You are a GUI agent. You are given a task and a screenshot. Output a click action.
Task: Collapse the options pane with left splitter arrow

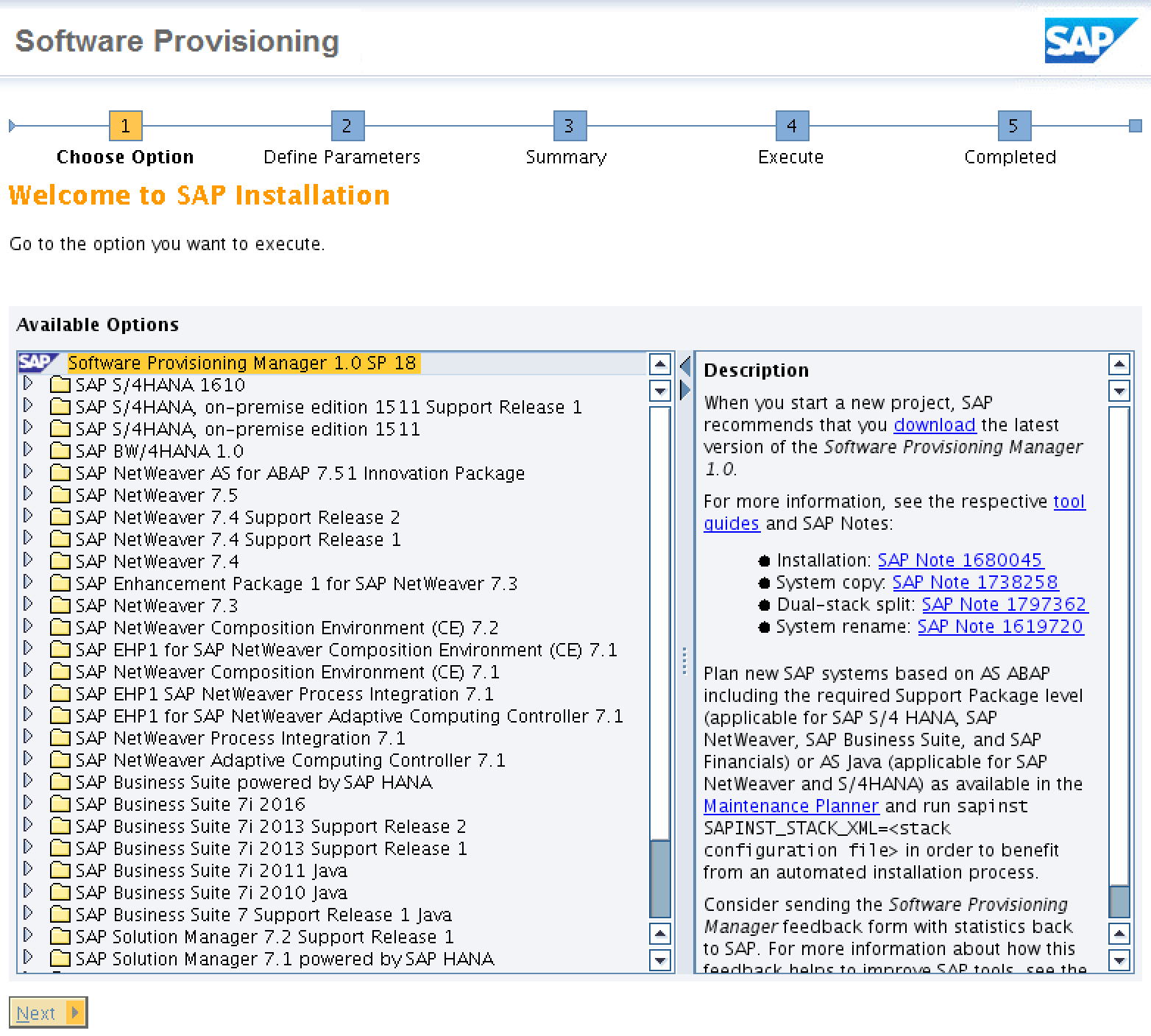685,366
